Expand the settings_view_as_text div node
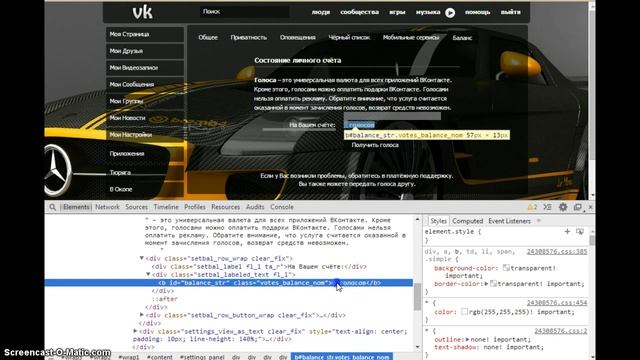The width and height of the screenshot is (640, 360). (135, 331)
